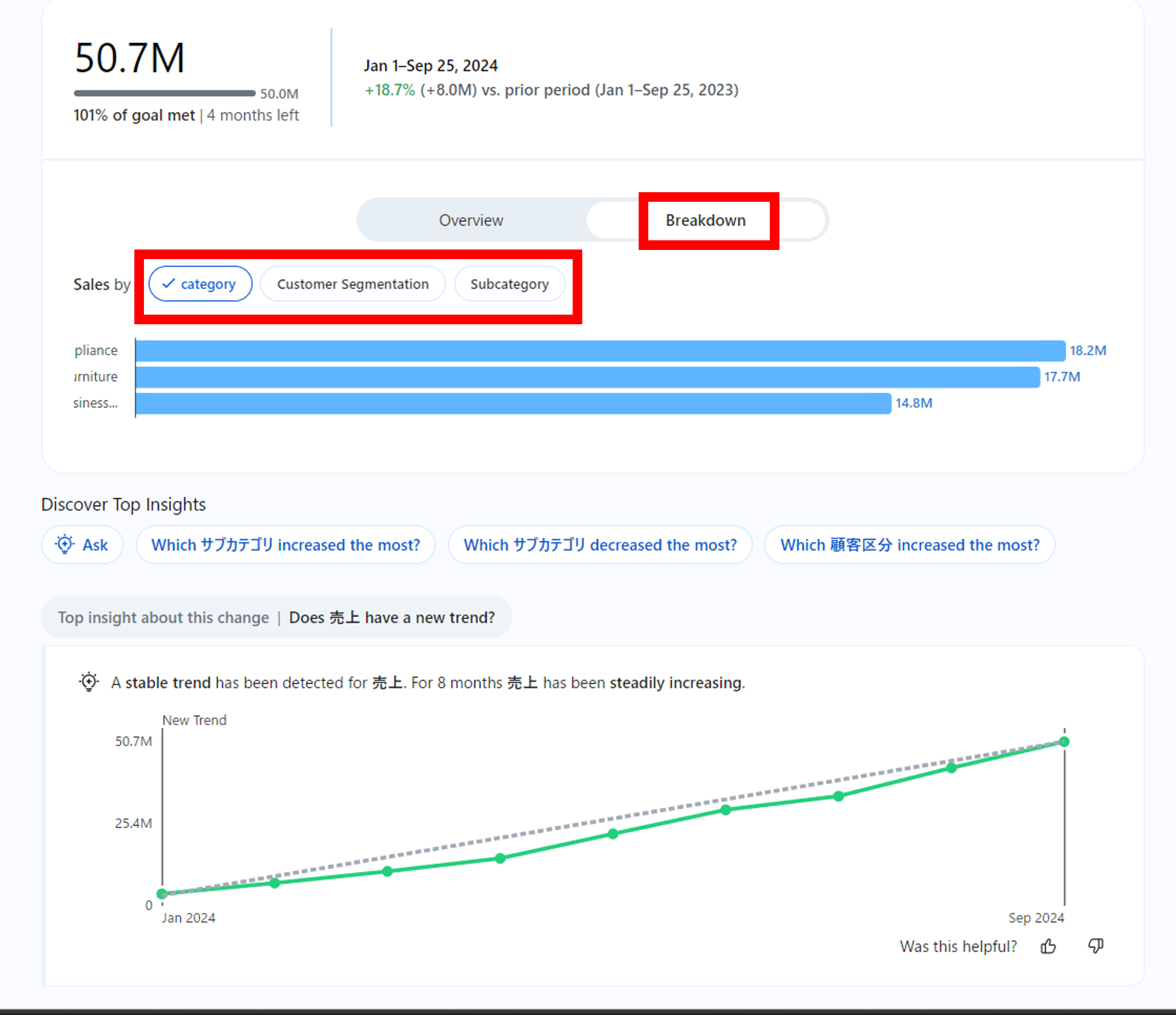Ask which サブカテゴリ increased the most
Image resolution: width=1176 pixels, height=1015 pixels.
coord(286,545)
